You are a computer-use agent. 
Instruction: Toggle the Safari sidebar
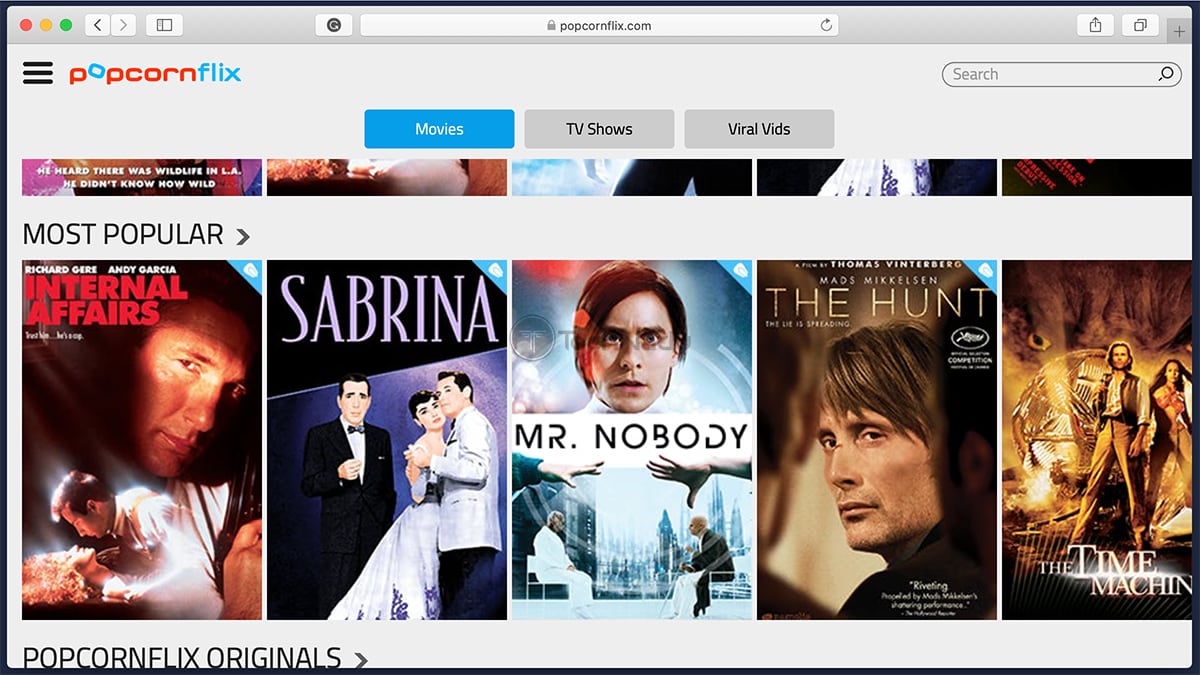point(164,25)
